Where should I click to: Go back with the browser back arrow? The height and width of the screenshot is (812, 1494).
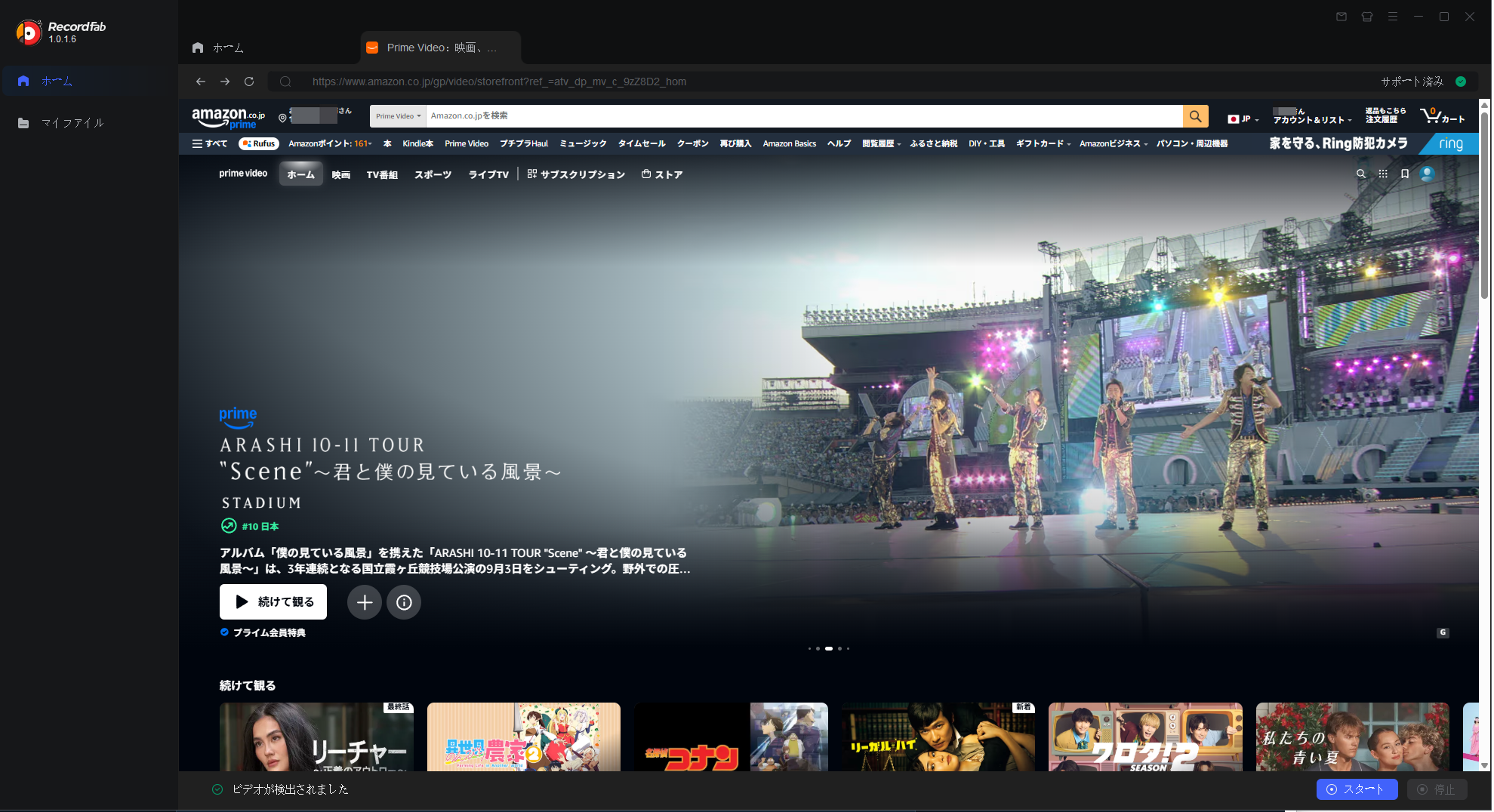point(201,82)
